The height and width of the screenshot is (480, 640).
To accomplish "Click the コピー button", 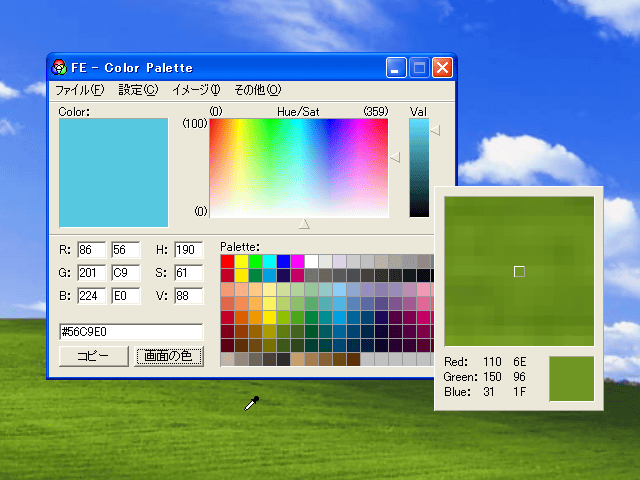I will [93, 356].
